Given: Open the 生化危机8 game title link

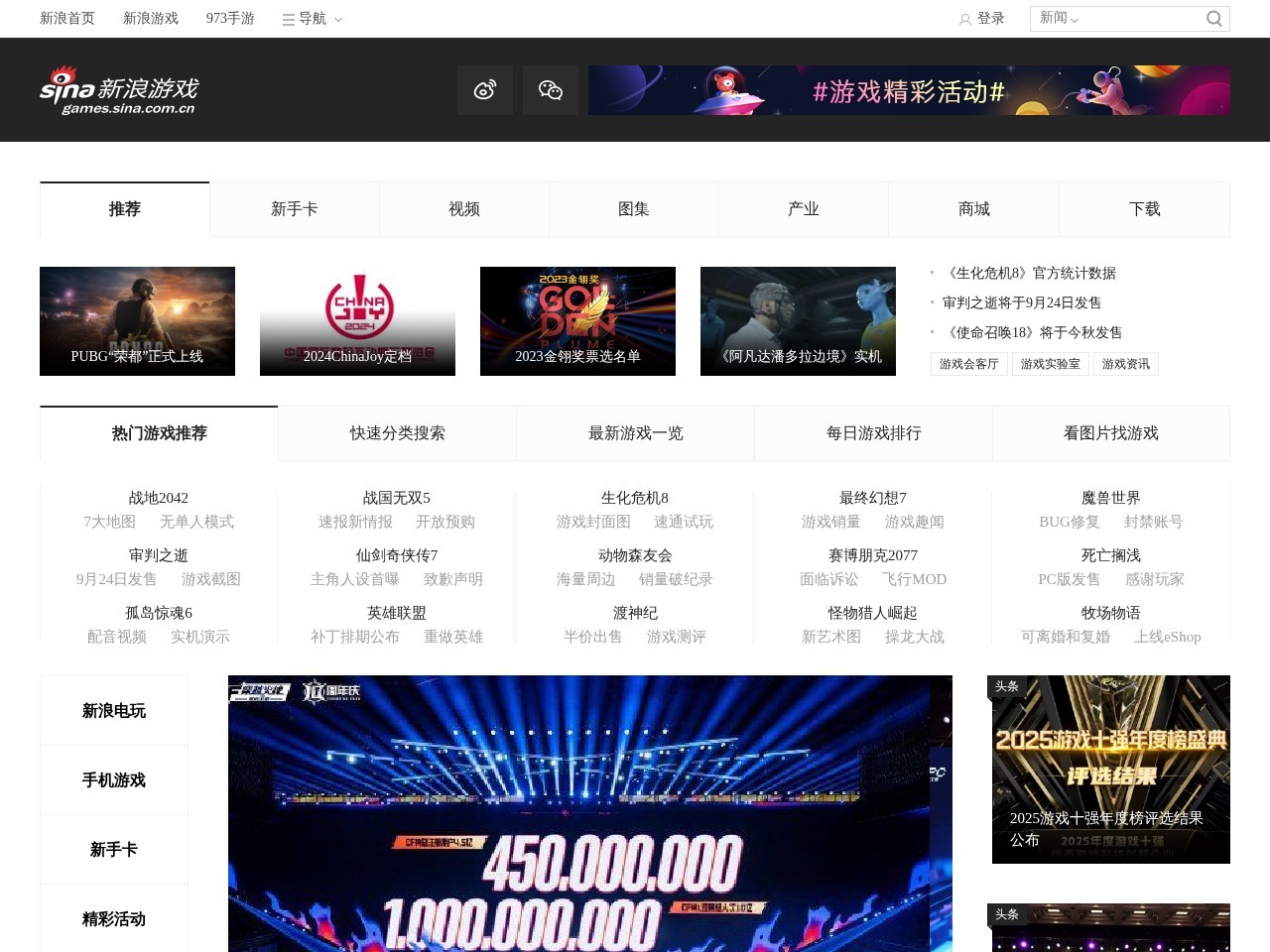Looking at the screenshot, I should point(635,498).
